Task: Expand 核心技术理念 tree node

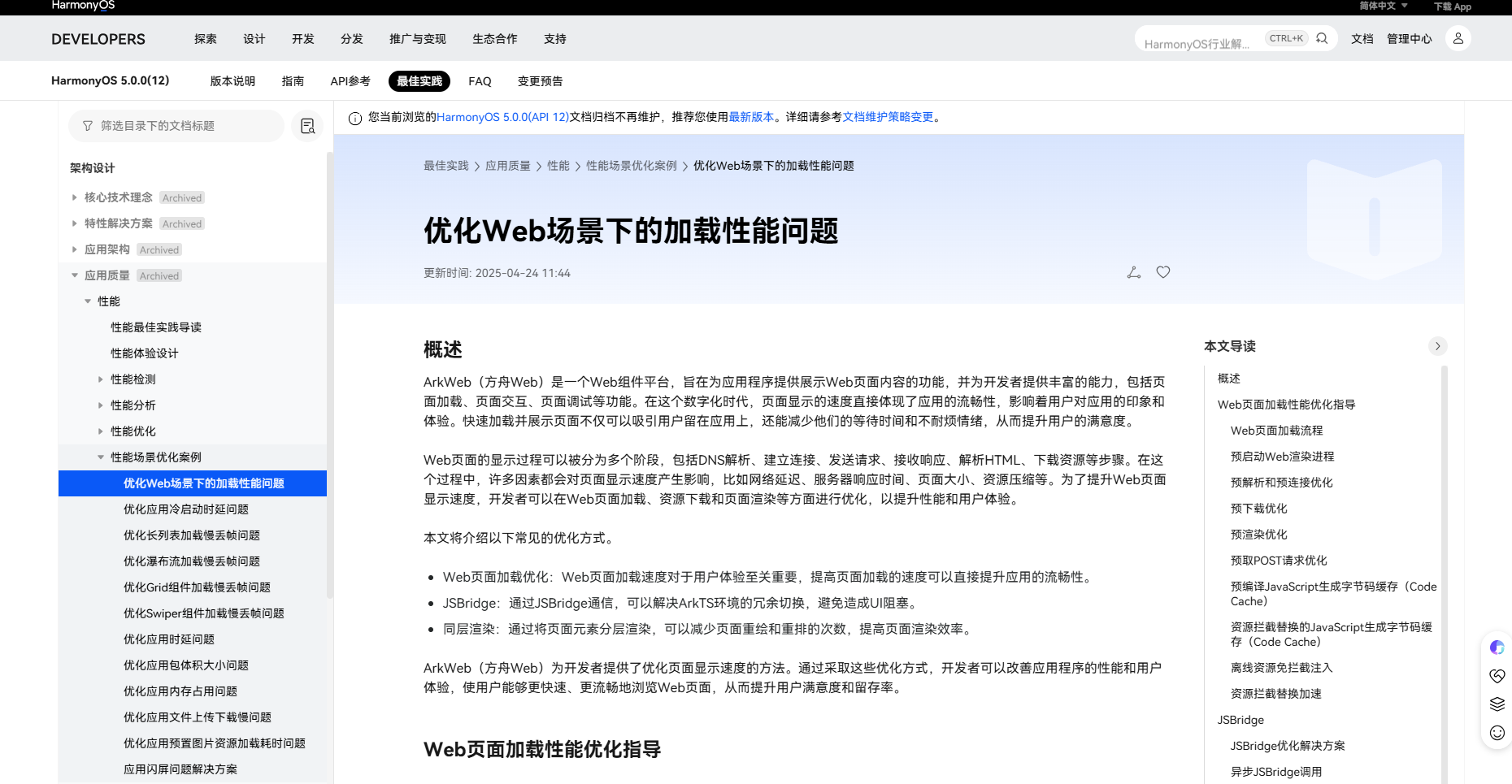Action: pos(74,197)
